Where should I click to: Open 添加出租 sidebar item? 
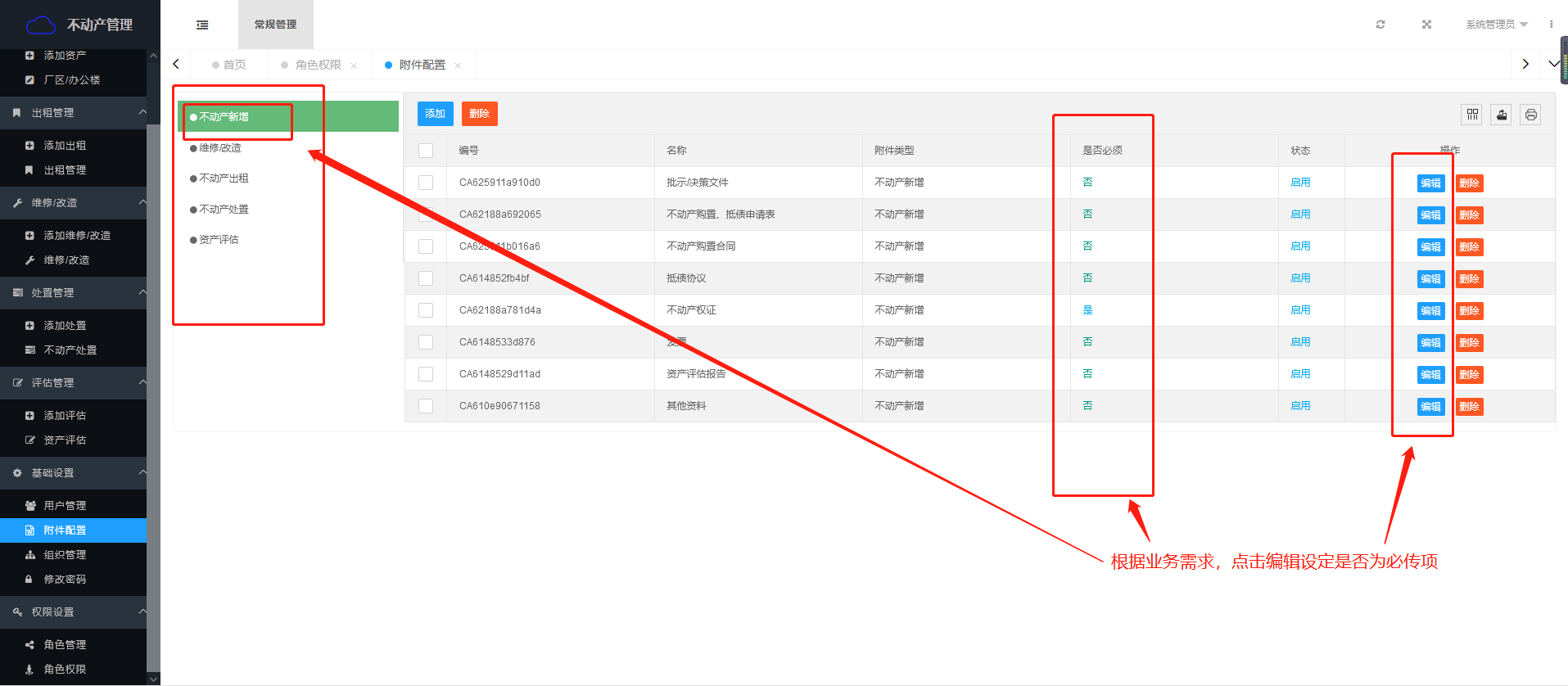[73, 146]
